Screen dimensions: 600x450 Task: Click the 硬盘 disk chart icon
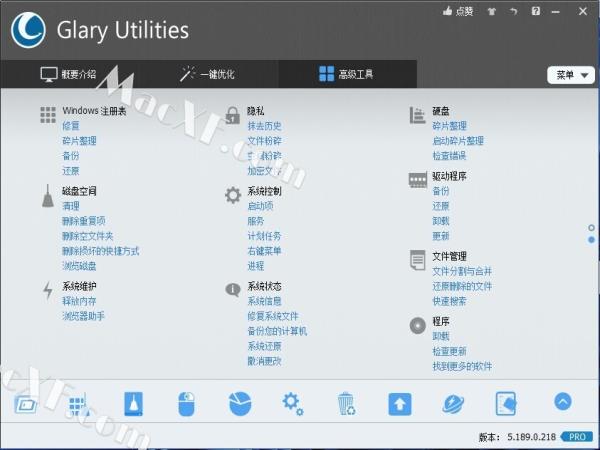coord(417,115)
